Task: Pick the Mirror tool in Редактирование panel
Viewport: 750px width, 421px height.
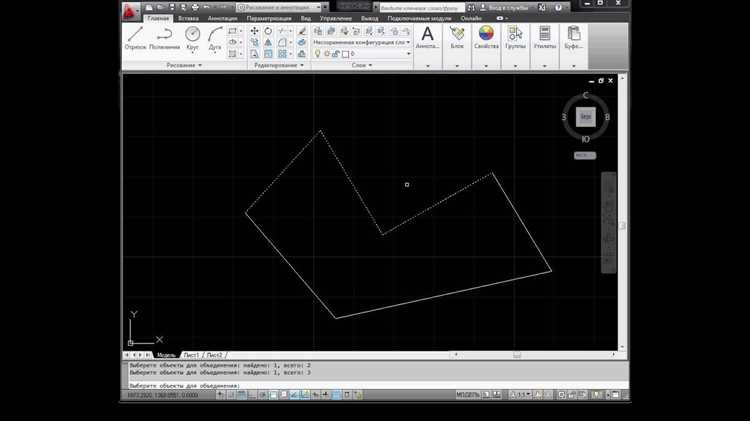Action: point(268,43)
